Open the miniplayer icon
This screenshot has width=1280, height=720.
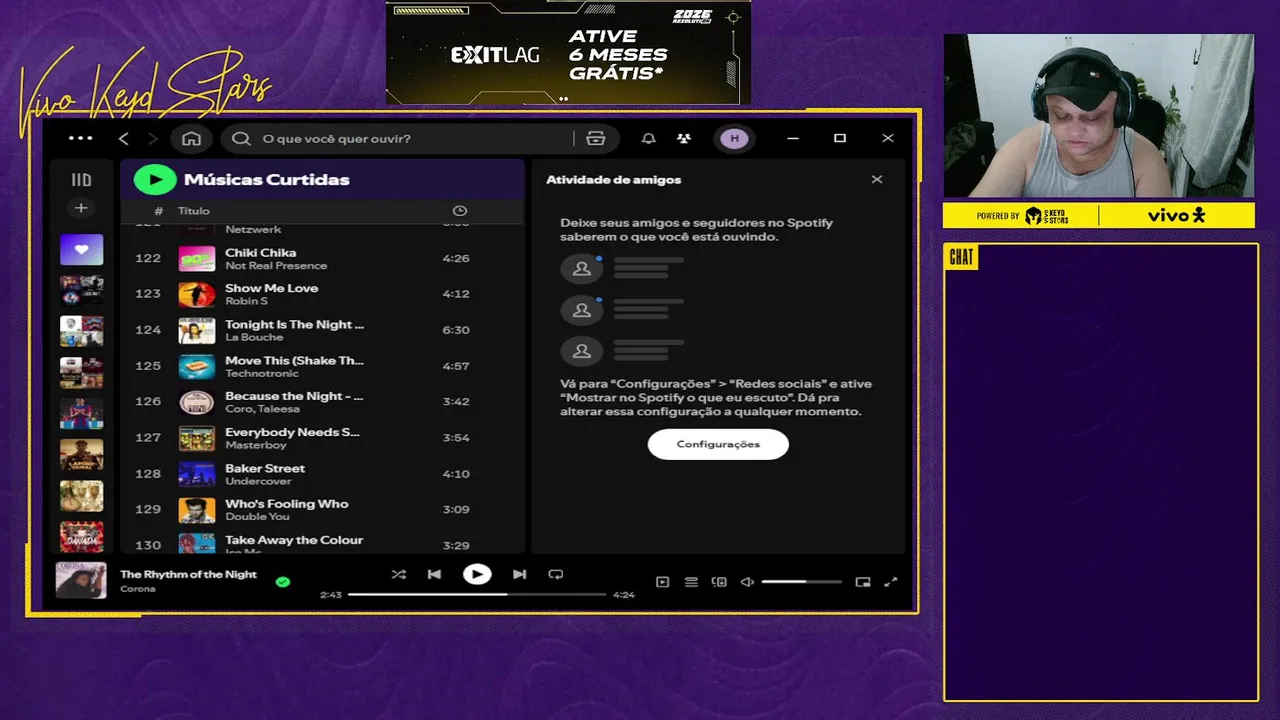863,582
